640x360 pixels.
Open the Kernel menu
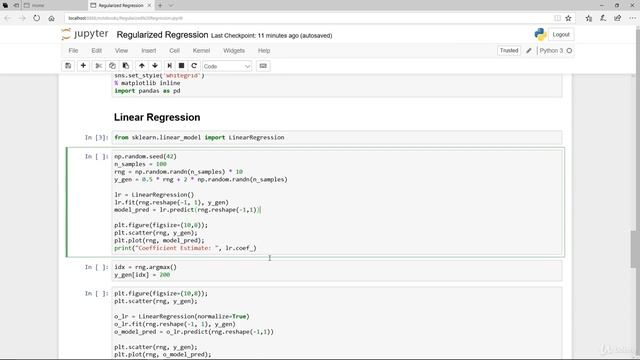point(201,51)
